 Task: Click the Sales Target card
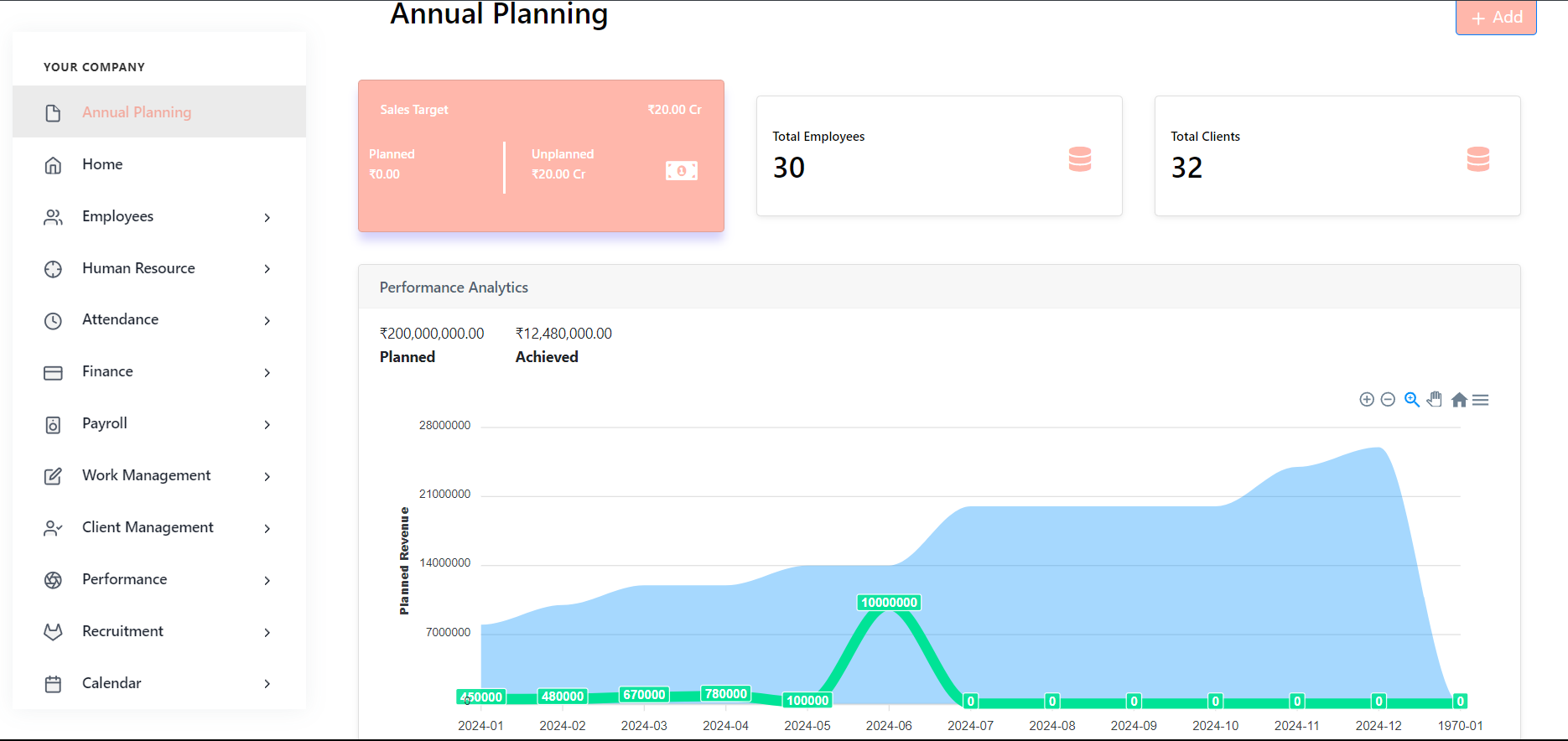[x=541, y=156]
